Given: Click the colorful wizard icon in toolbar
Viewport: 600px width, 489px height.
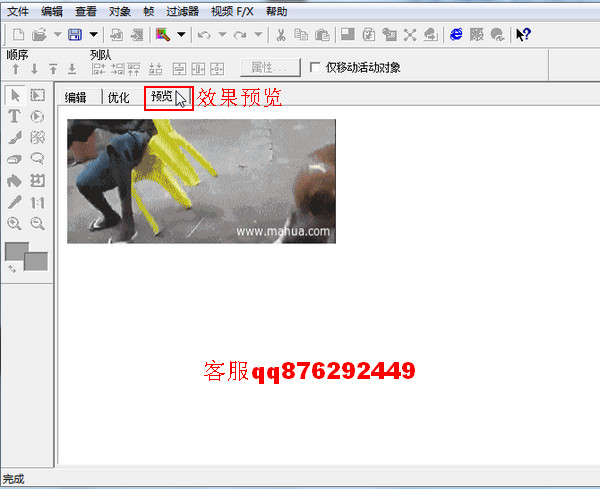Looking at the screenshot, I should coord(163,35).
